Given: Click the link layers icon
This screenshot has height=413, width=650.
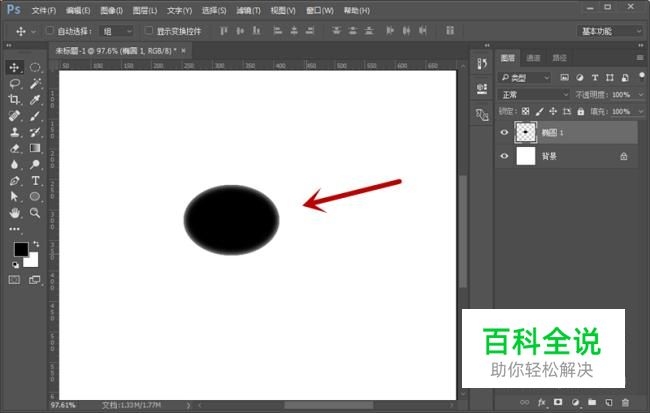Looking at the screenshot, I should pos(524,402).
